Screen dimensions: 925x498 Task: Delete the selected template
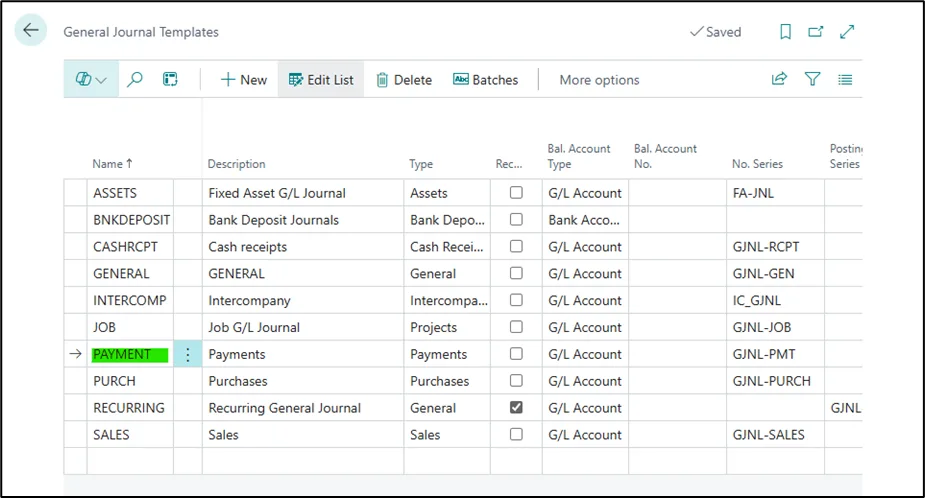point(404,80)
